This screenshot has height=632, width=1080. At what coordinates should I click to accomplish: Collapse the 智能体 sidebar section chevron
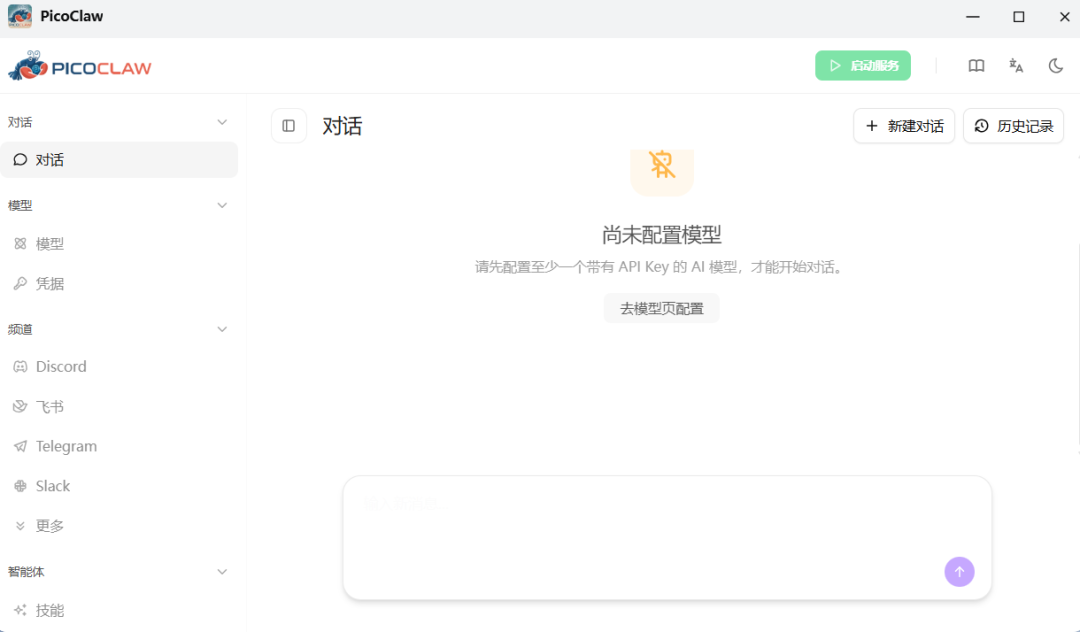222,571
